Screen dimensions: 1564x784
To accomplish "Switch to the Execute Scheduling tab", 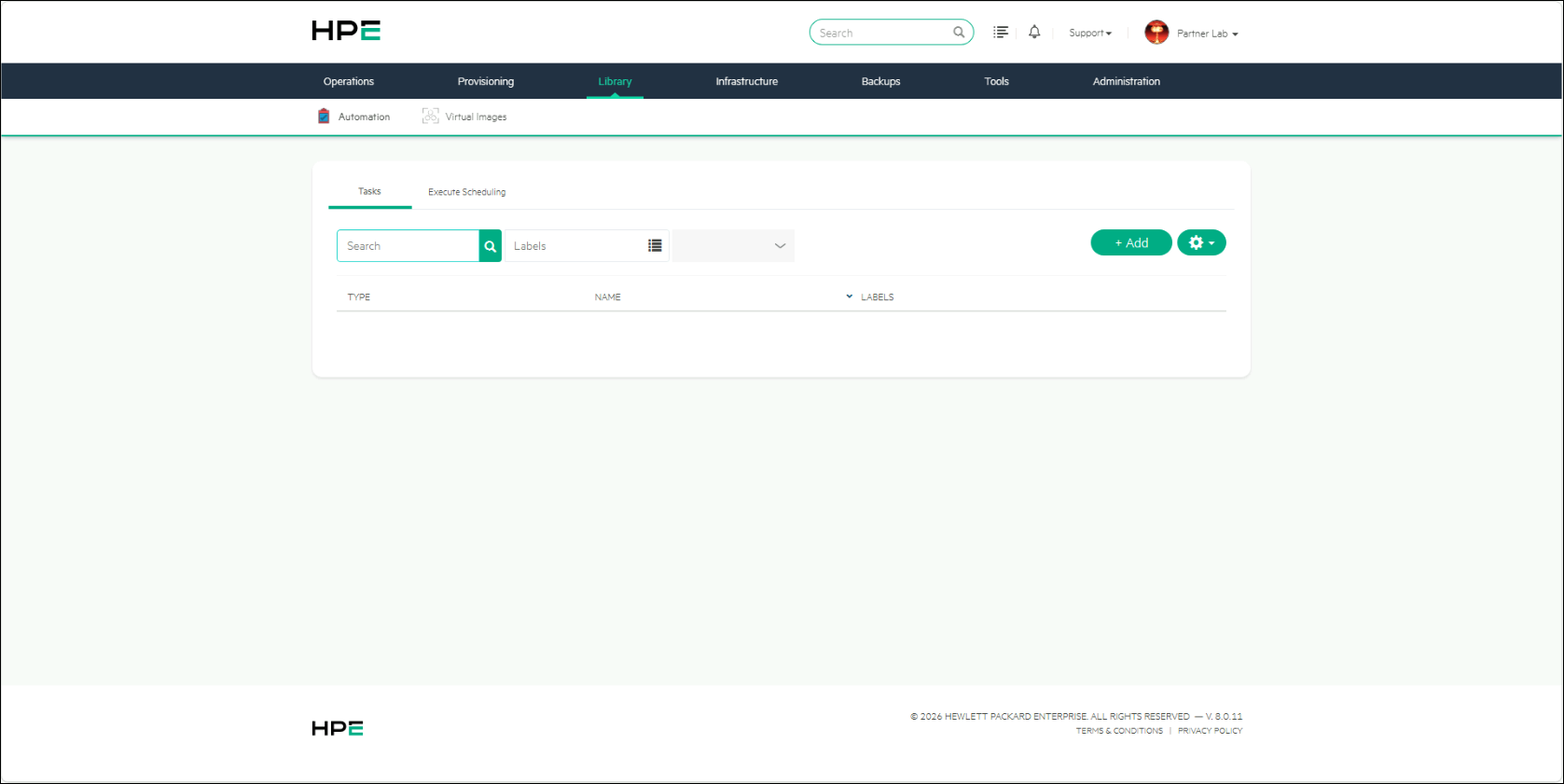I will [467, 192].
